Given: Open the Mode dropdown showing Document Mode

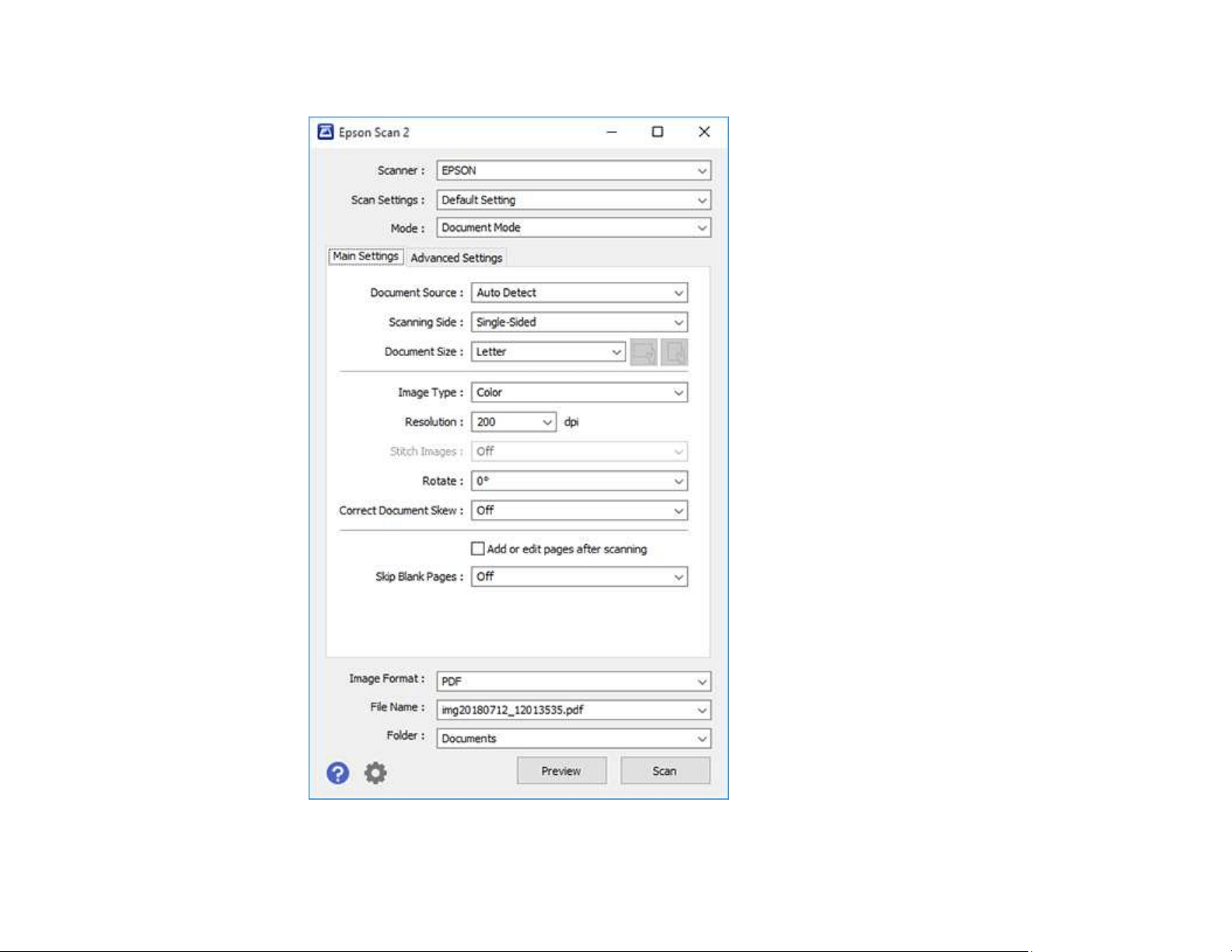Looking at the screenshot, I should 574,228.
